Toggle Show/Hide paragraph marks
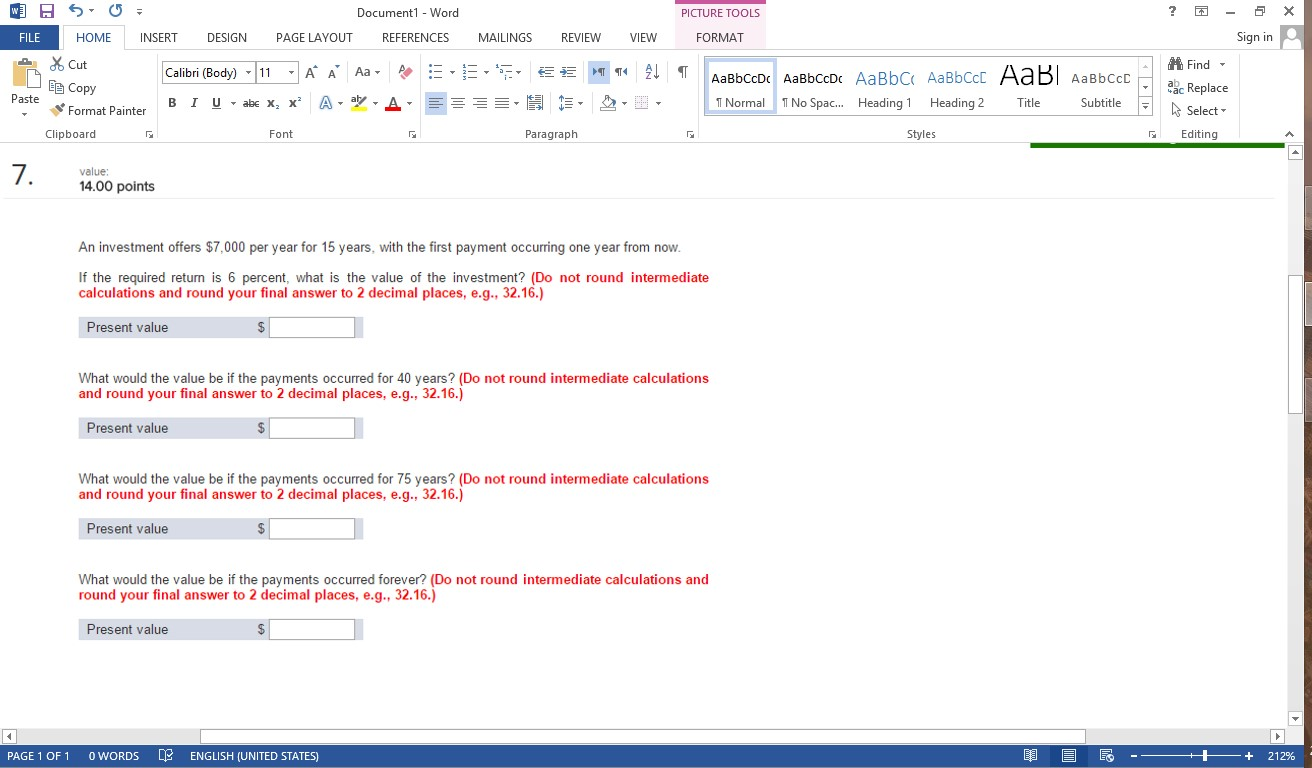Screen dimensions: 1312x768 [682, 72]
